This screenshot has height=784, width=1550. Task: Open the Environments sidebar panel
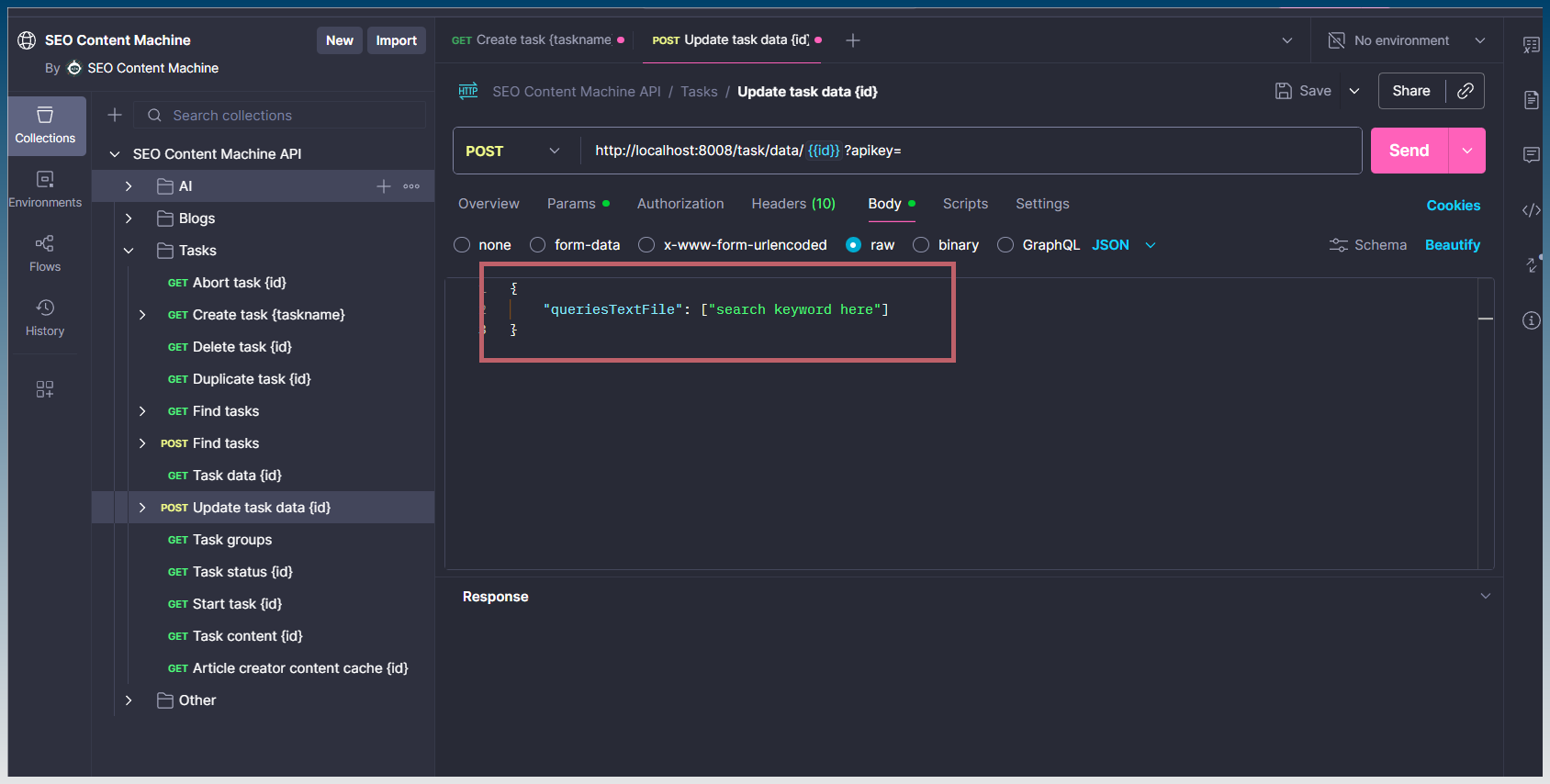[x=45, y=189]
